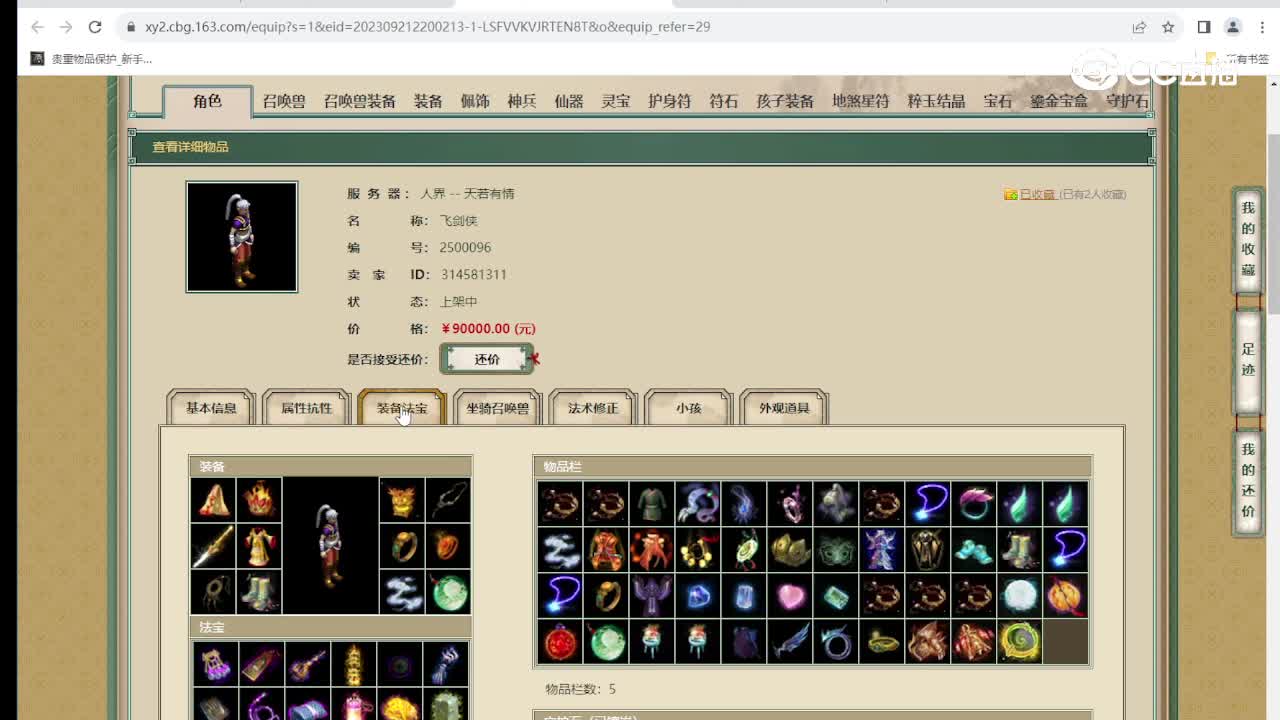This screenshot has width=1280, height=720.
Task: Select the green jade orb in equipment panel
Action: tap(447, 591)
